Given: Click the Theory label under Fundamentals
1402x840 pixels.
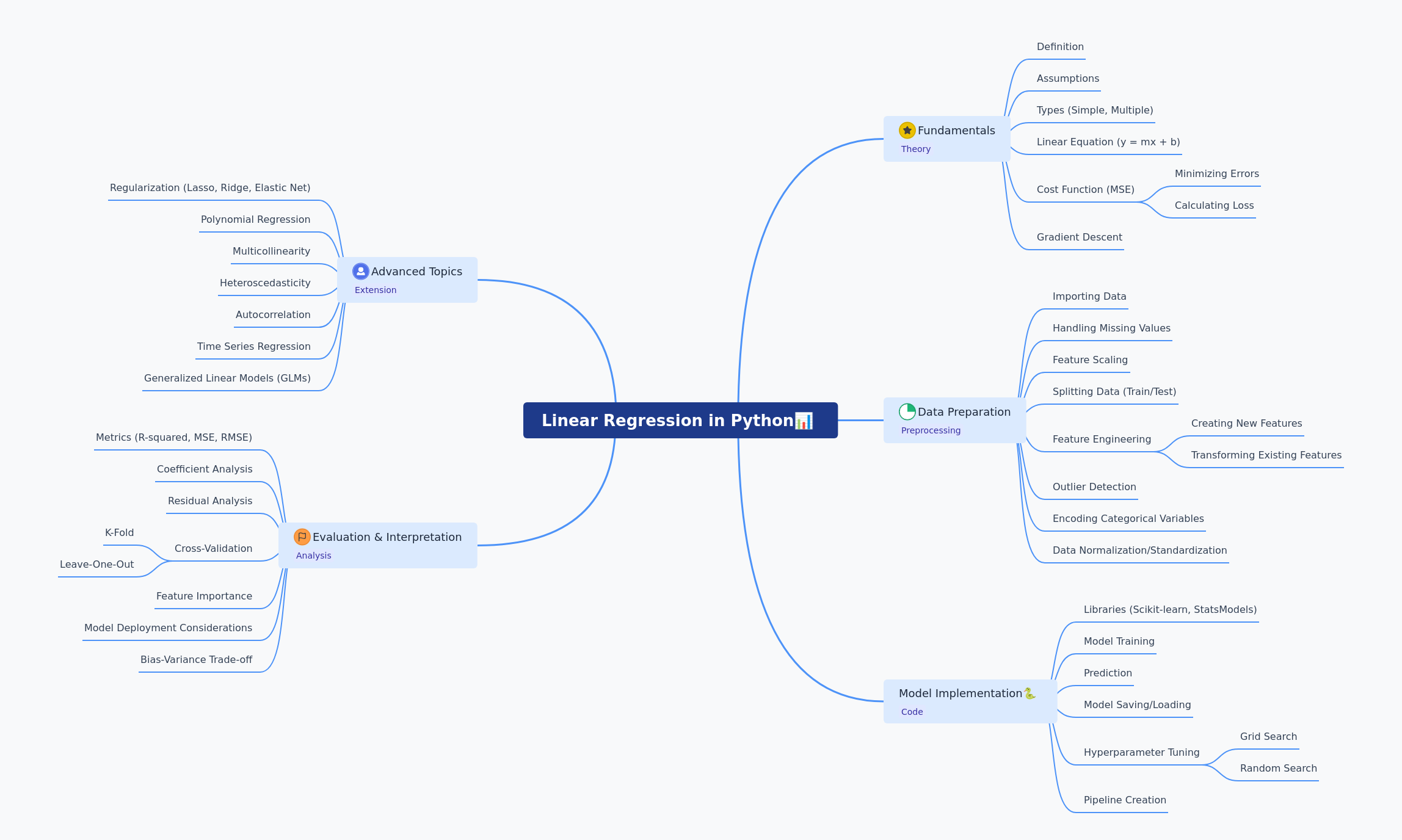Looking at the screenshot, I should [915, 150].
